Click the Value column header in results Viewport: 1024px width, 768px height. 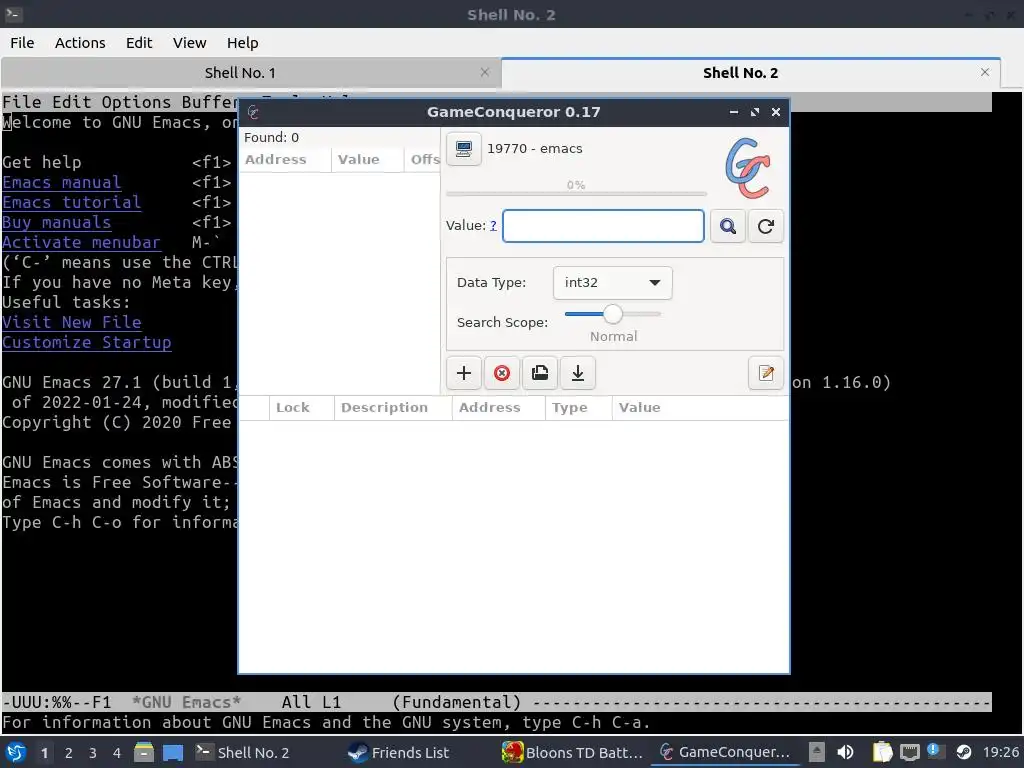[x=367, y=159]
